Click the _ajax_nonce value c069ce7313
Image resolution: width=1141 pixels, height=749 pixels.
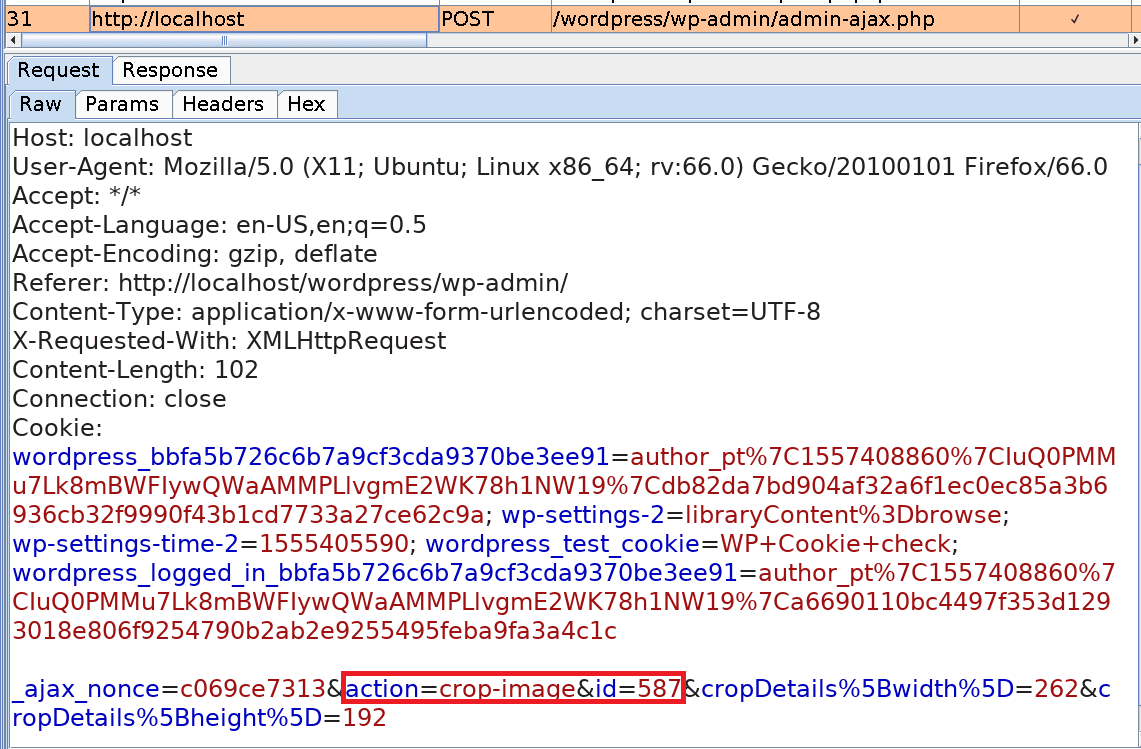pyautogui.click(x=255, y=688)
